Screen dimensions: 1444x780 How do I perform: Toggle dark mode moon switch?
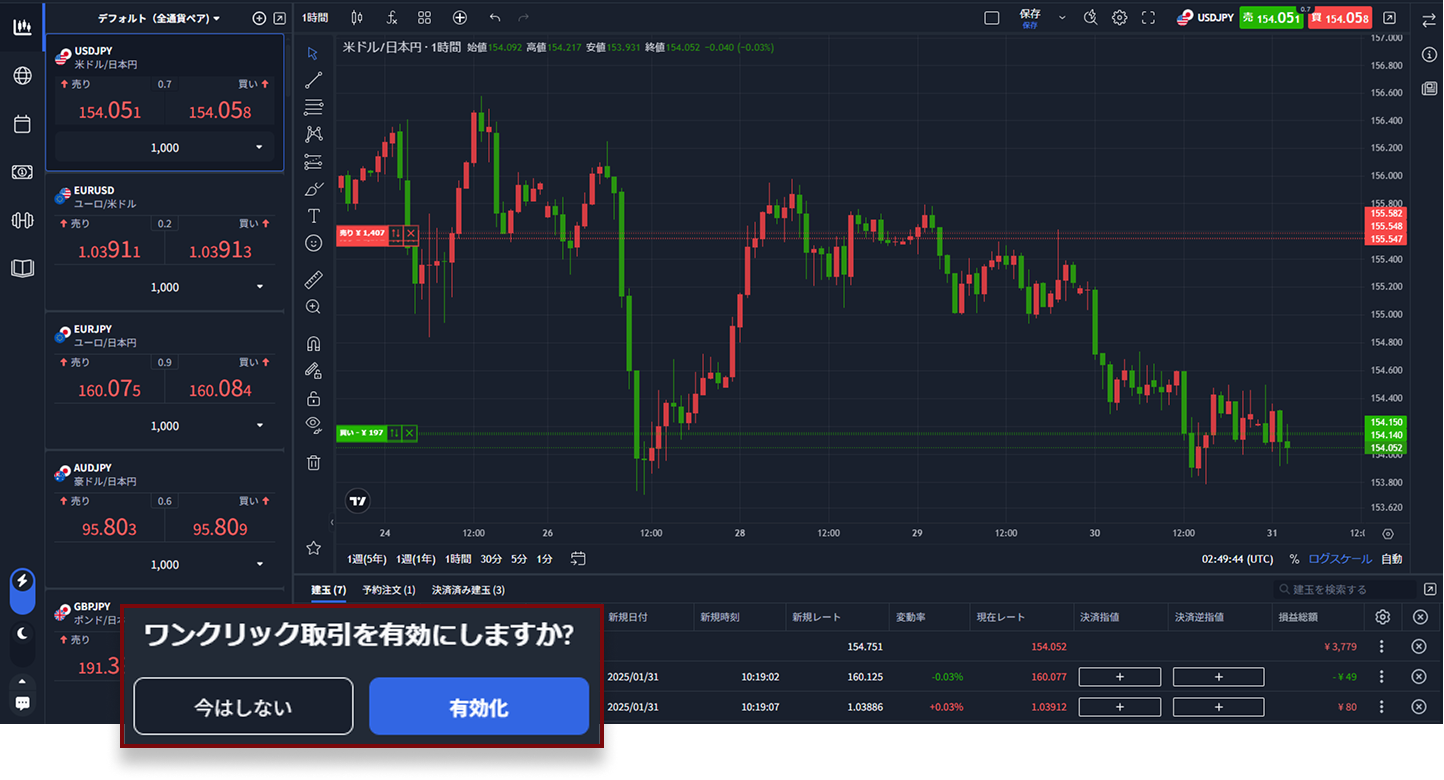pos(22,634)
